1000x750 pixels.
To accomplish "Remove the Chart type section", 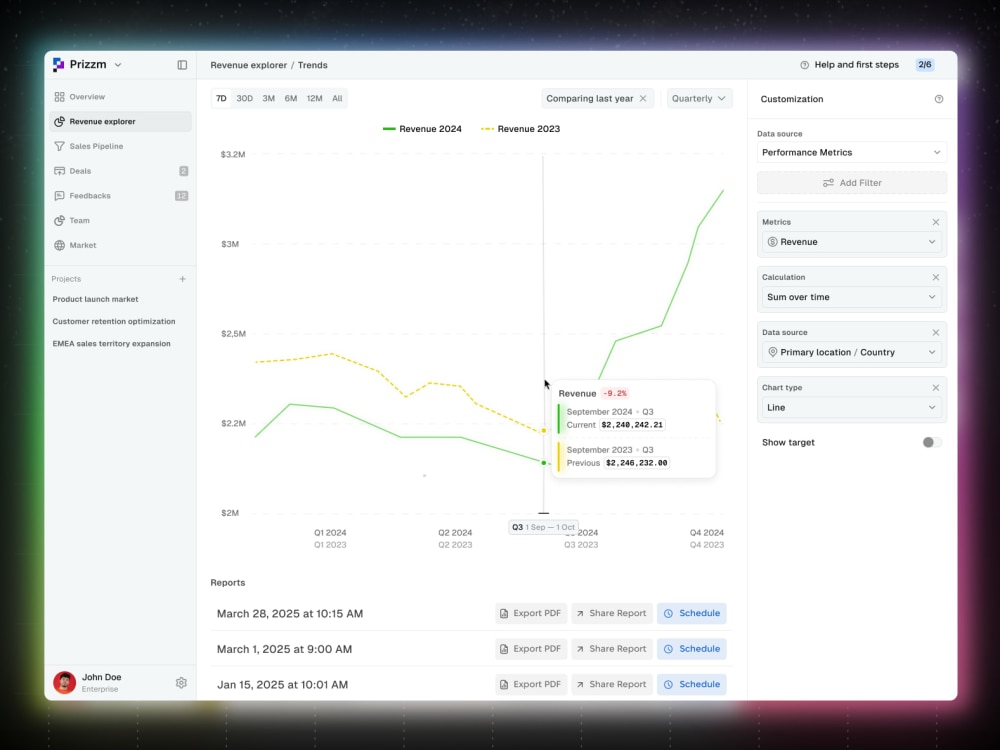I will [x=936, y=388].
